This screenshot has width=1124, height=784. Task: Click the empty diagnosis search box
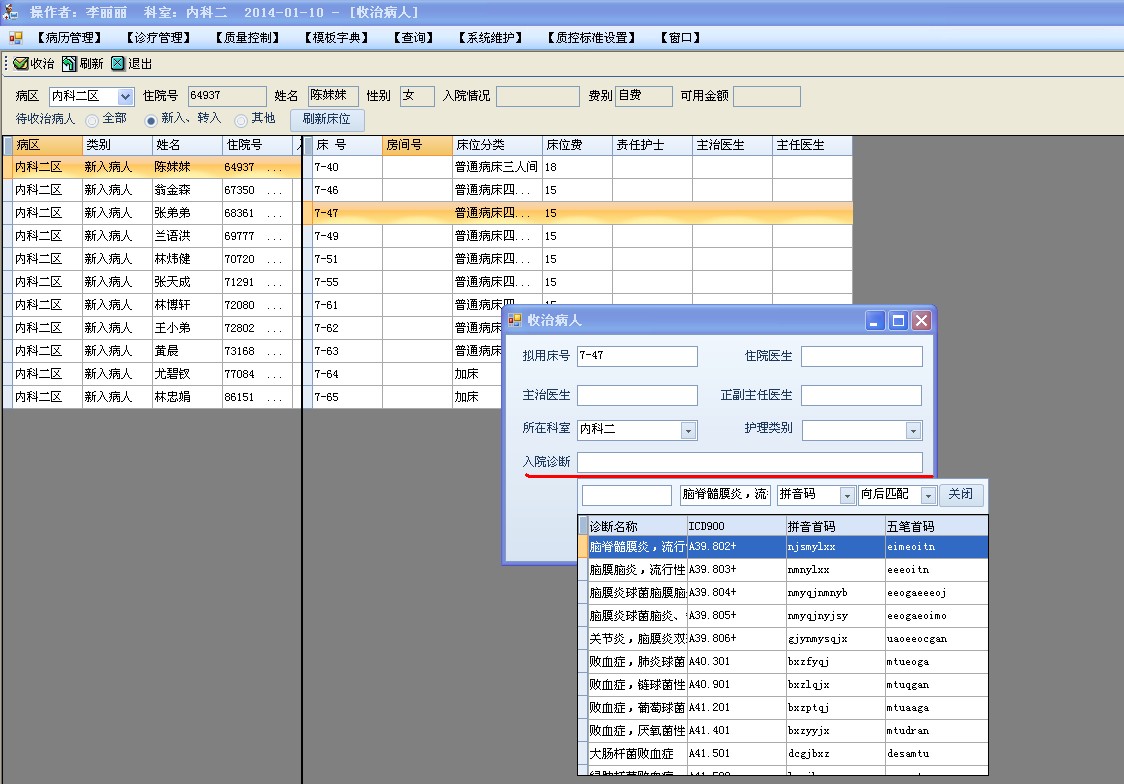[x=627, y=494]
